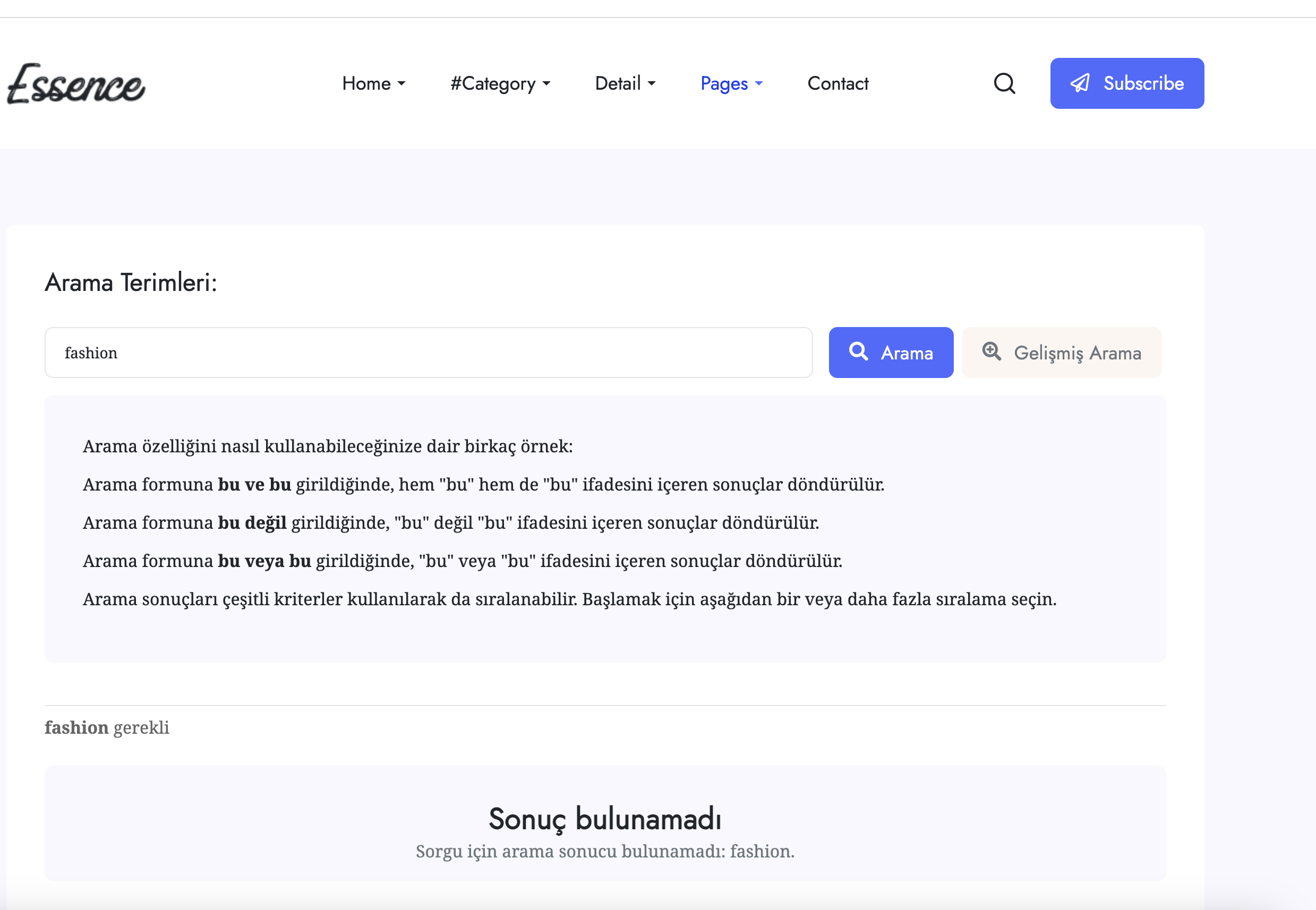Click the paper plane icon in Subscribe
This screenshot has width=1316, height=910.
1079,83
